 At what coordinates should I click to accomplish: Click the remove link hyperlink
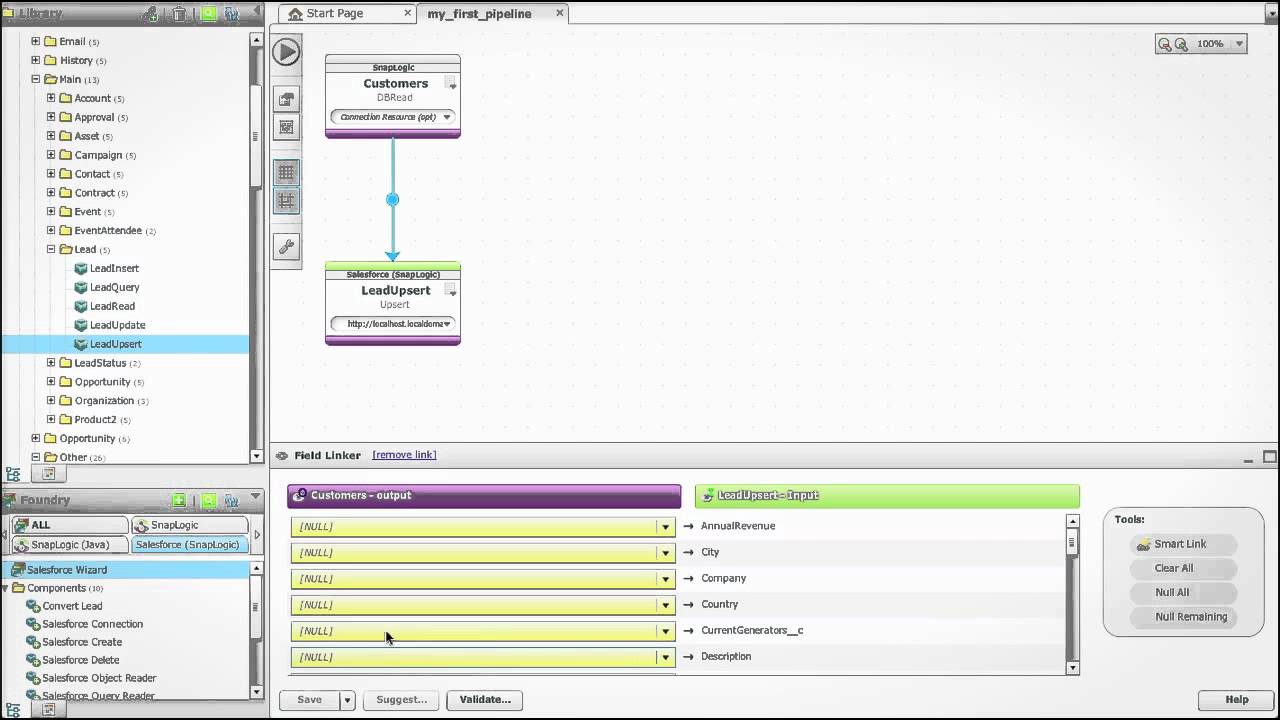[x=404, y=454]
